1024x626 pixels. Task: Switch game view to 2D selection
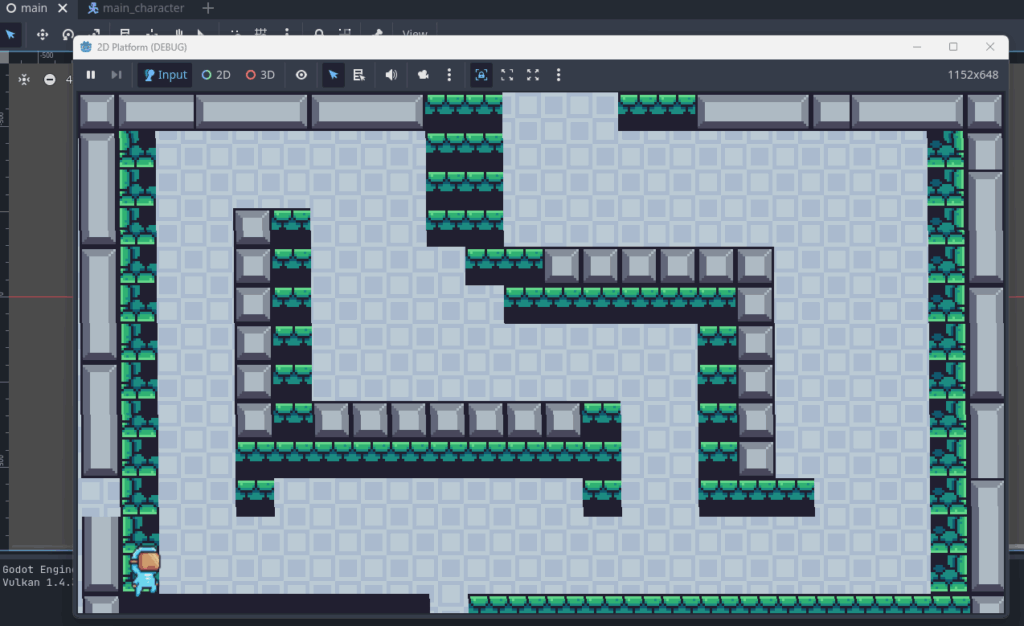point(216,75)
